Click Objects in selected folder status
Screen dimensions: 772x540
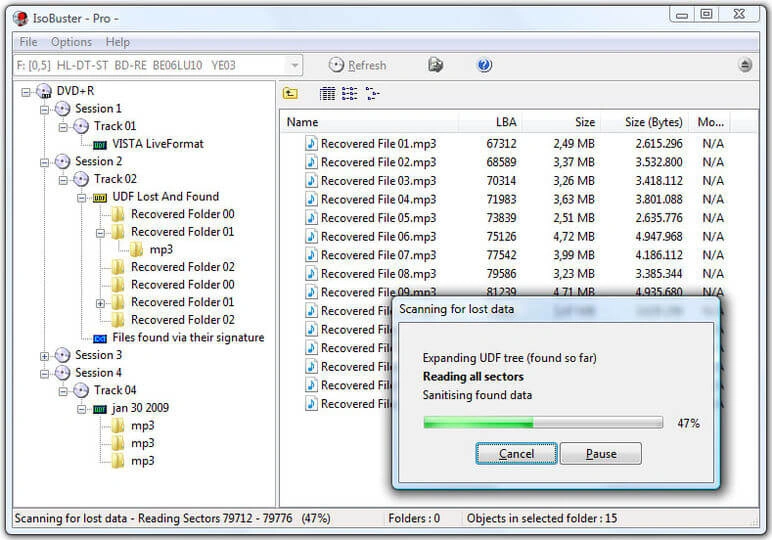pos(542,518)
